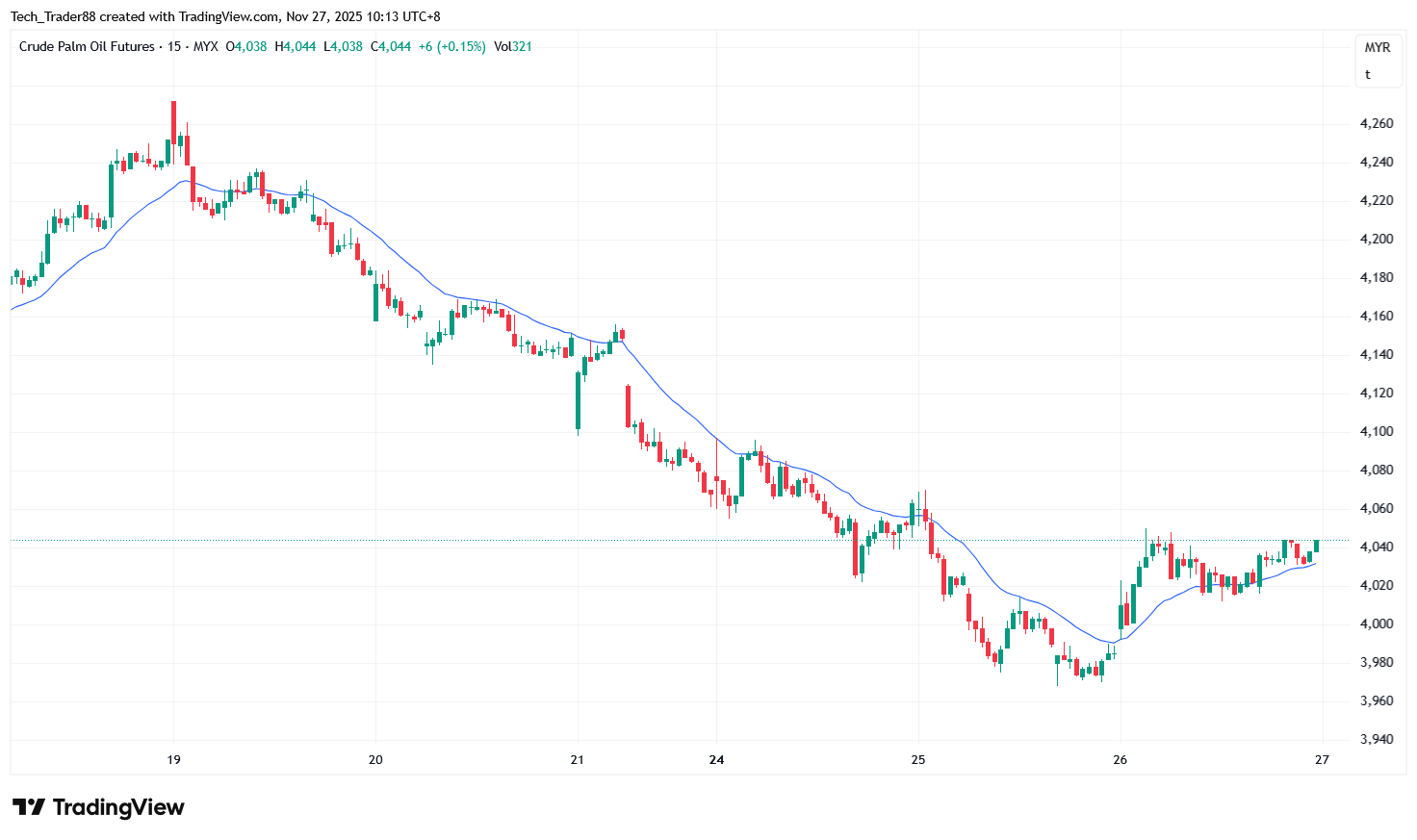
Task: Click the Vol321 volume readout
Action: (513, 46)
